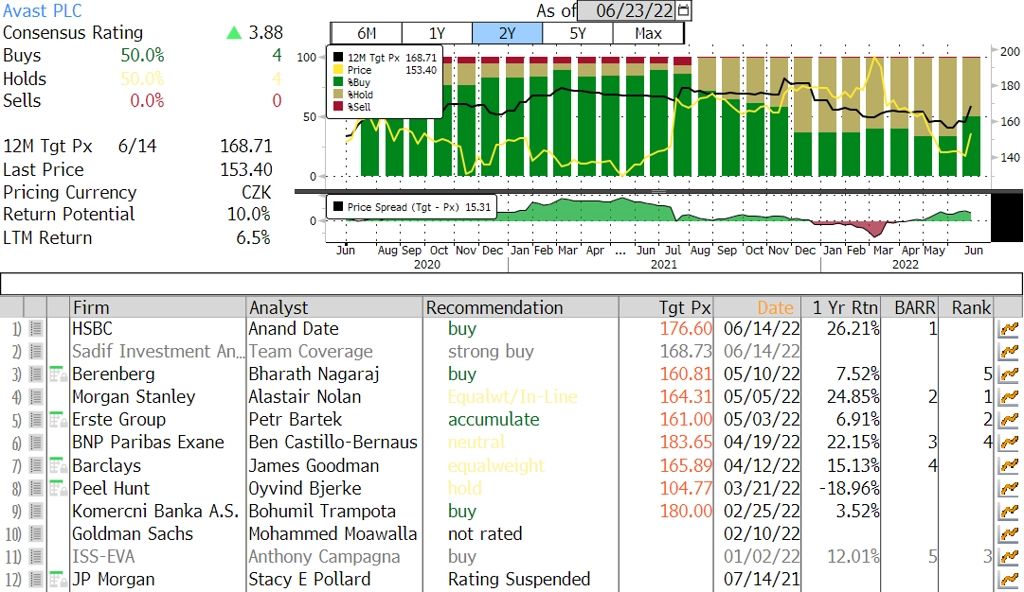
Task: Open the BNP Paribas Exane chart icon
Action: (x=1009, y=443)
